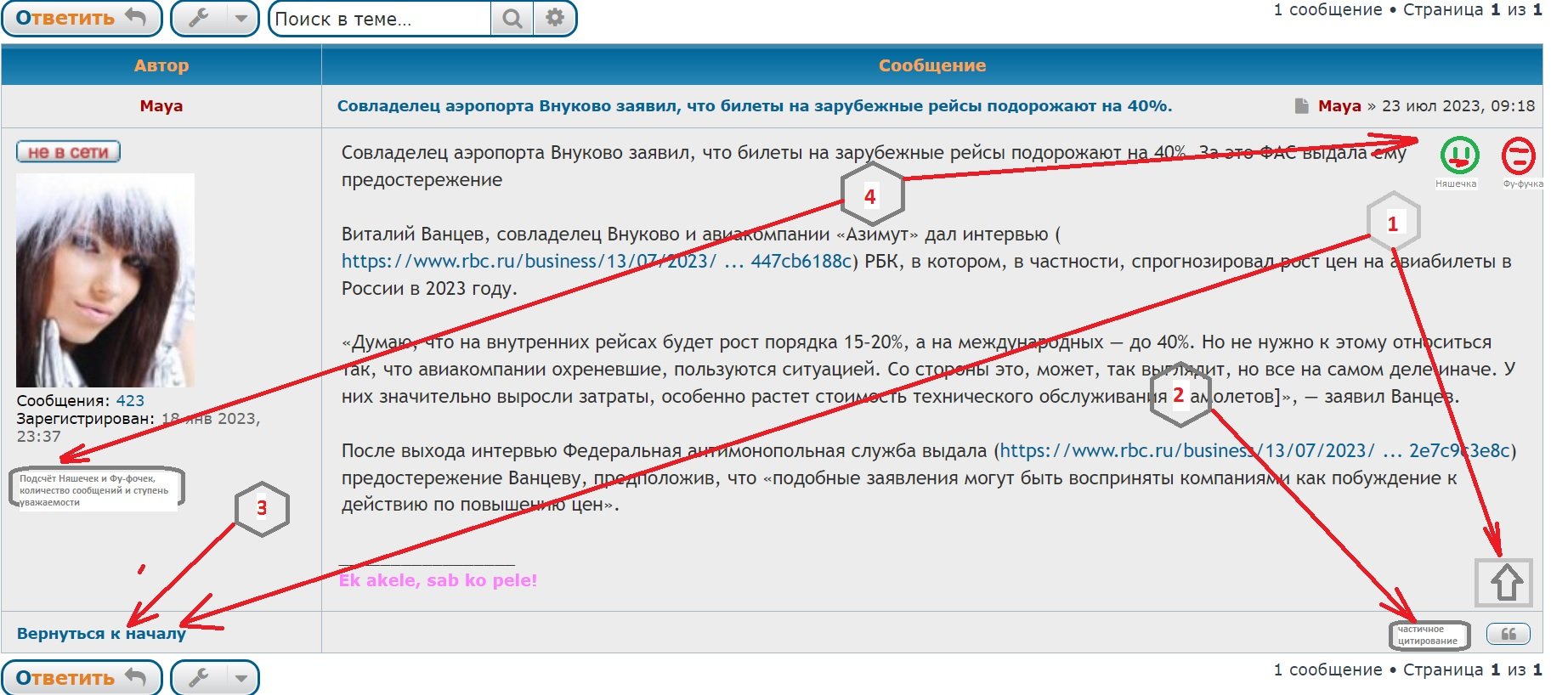Open advanced search gear icon
The height and width of the screenshot is (695, 1568).
[x=555, y=19]
